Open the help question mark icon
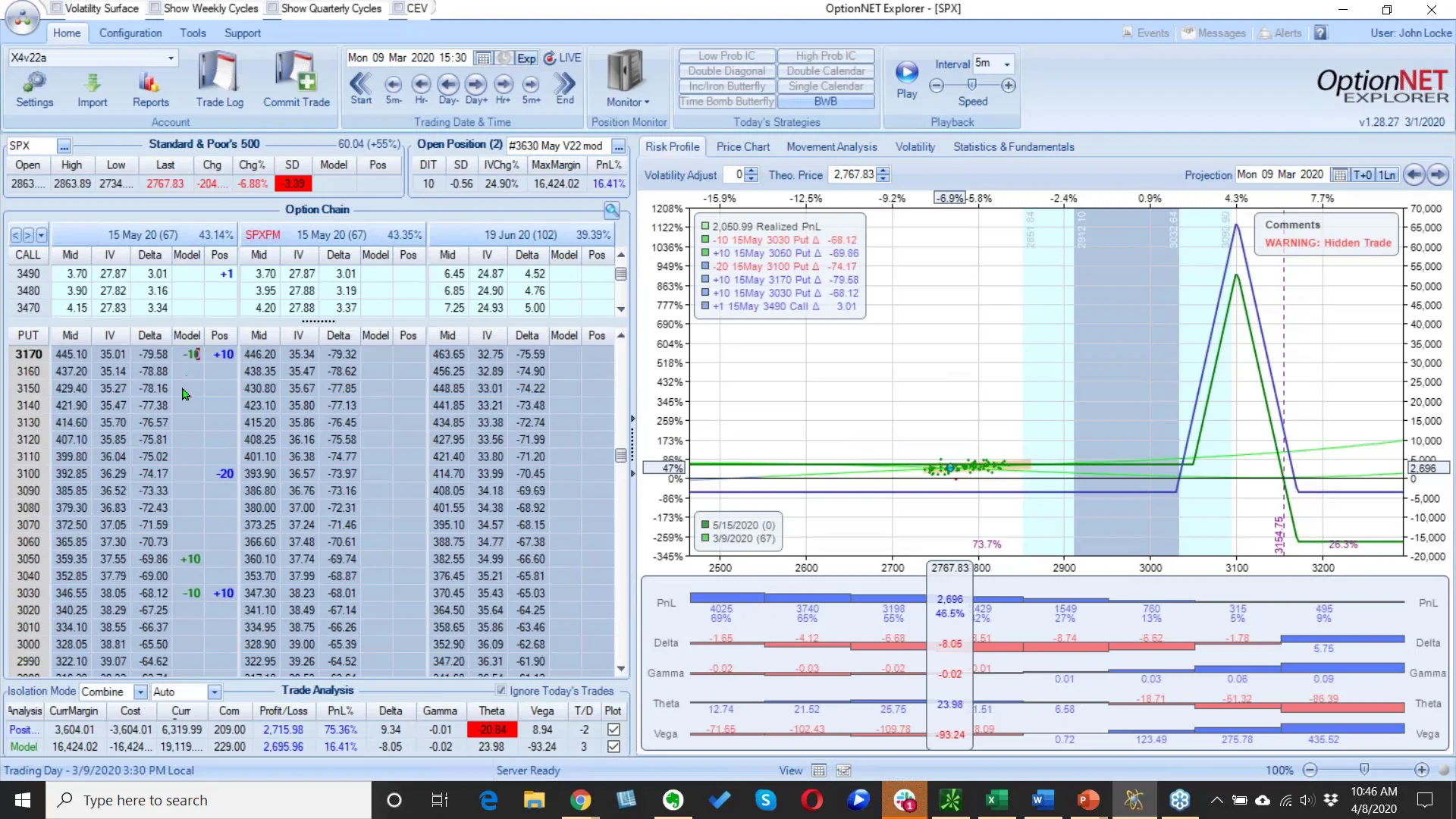 point(1321,33)
